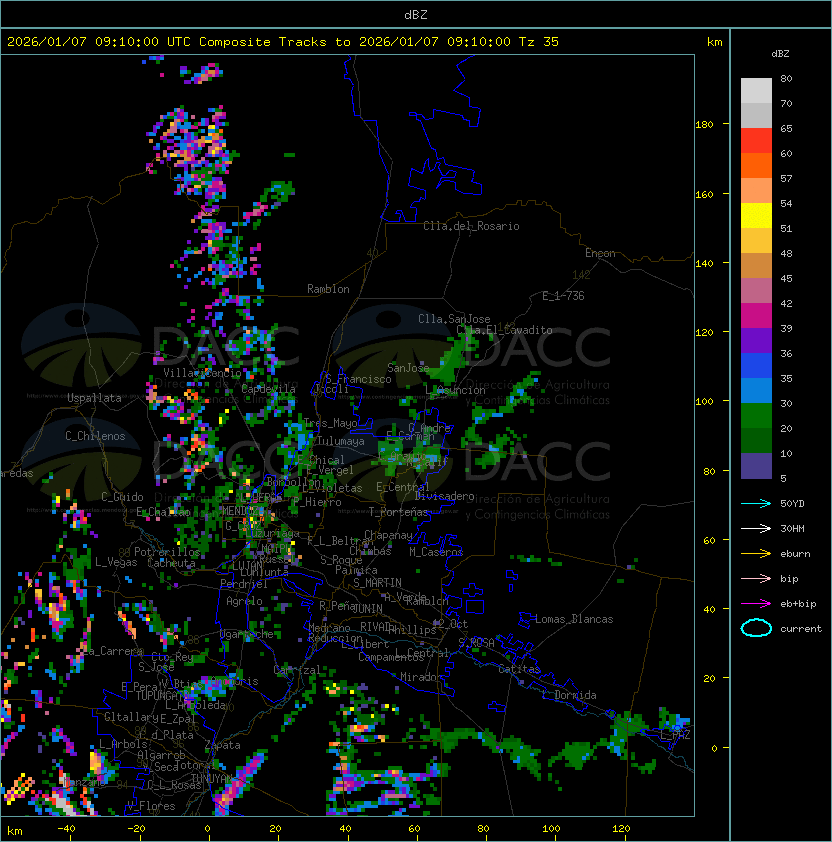Click the 'dBZ' label above color scale
This screenshot has width=832, height=842.
[780, 54]
